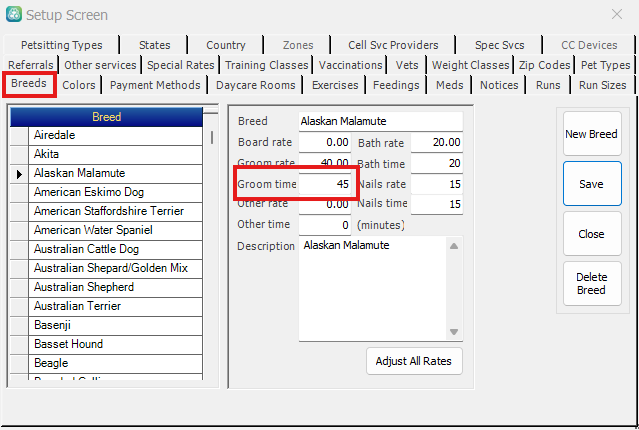The height and width of the screenshot is (430, 639).
Task: Open the Special Rates tab
Action: pyautogui.click(x=181, y=65)
